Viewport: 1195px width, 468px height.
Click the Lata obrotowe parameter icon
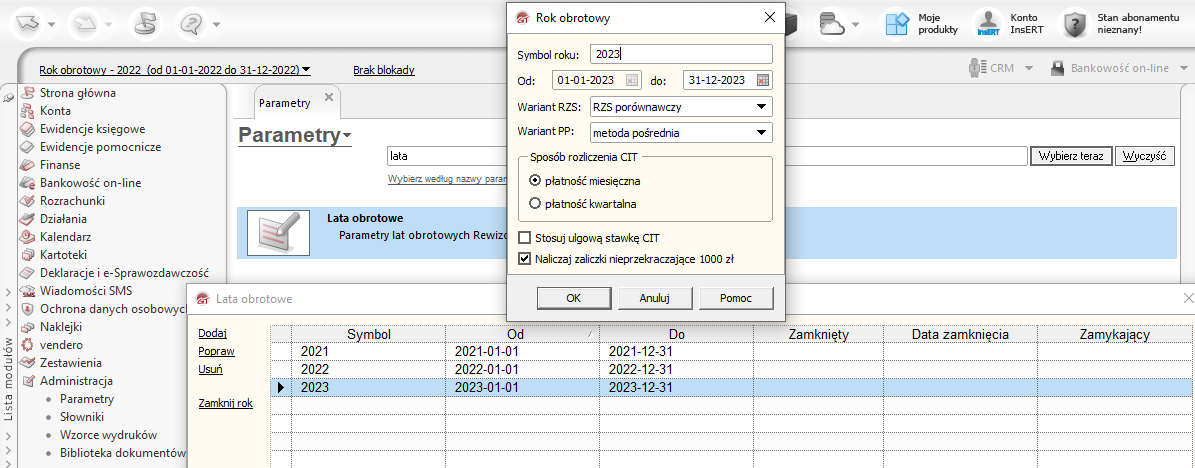pos(272,232)
